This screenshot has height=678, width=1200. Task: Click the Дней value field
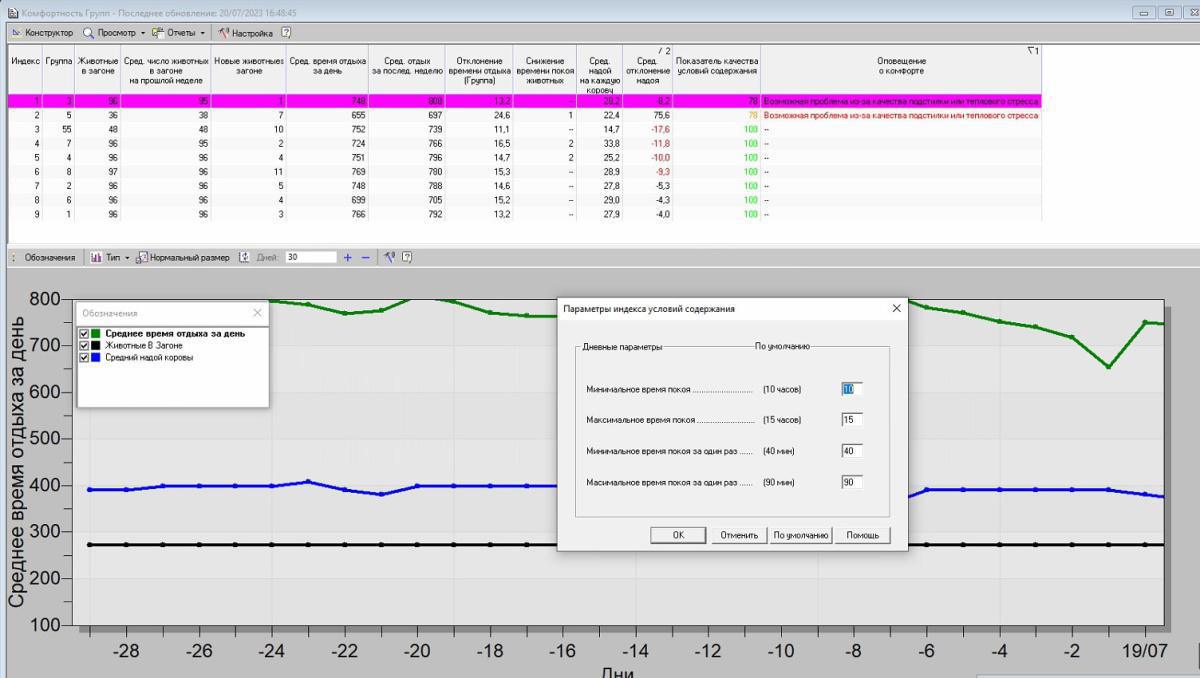point(311,257)
